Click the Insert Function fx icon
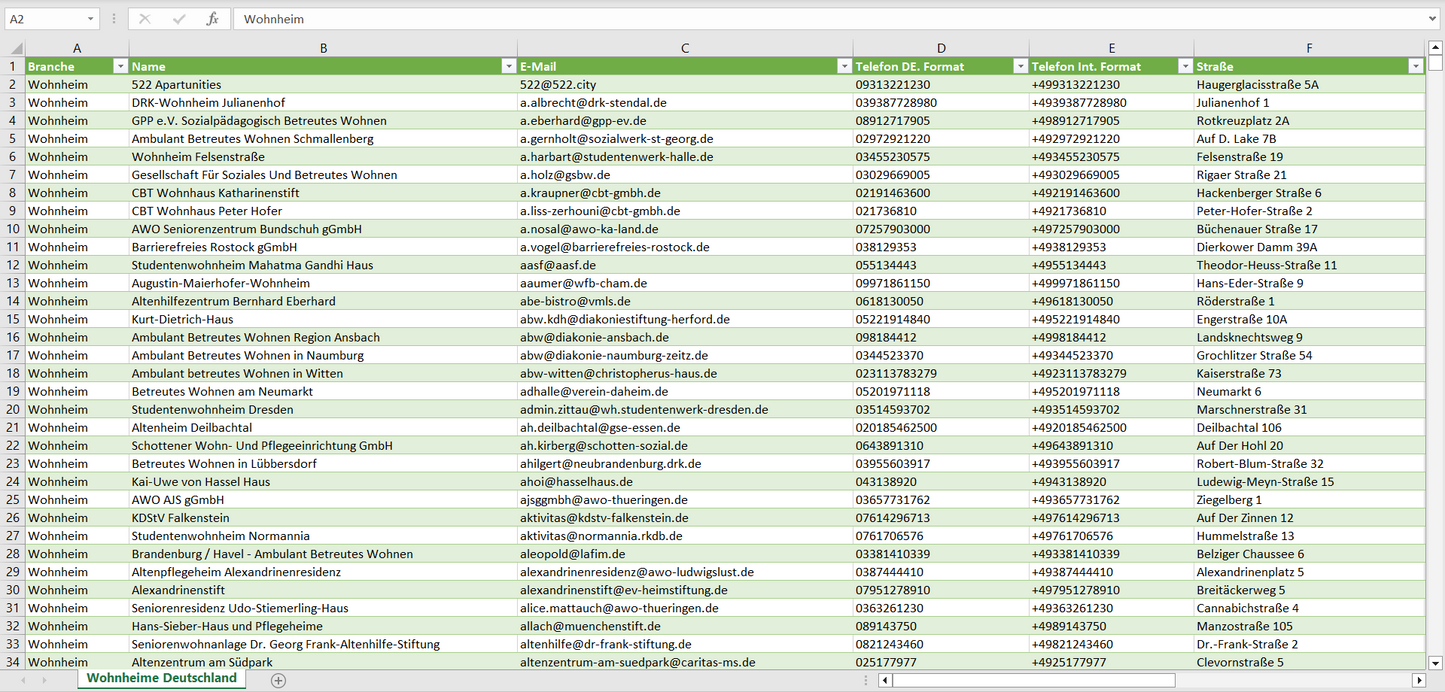 [212, 19]
